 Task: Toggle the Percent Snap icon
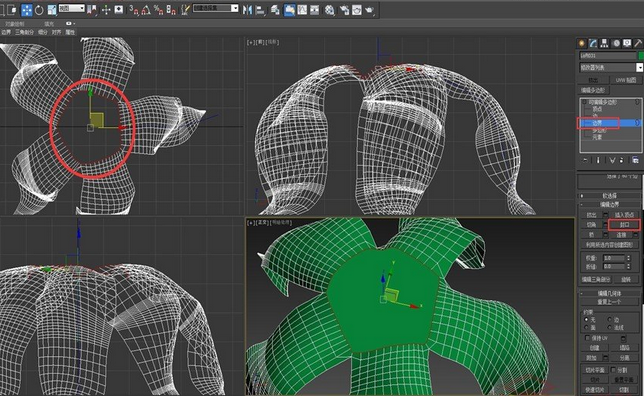[159, 10]
